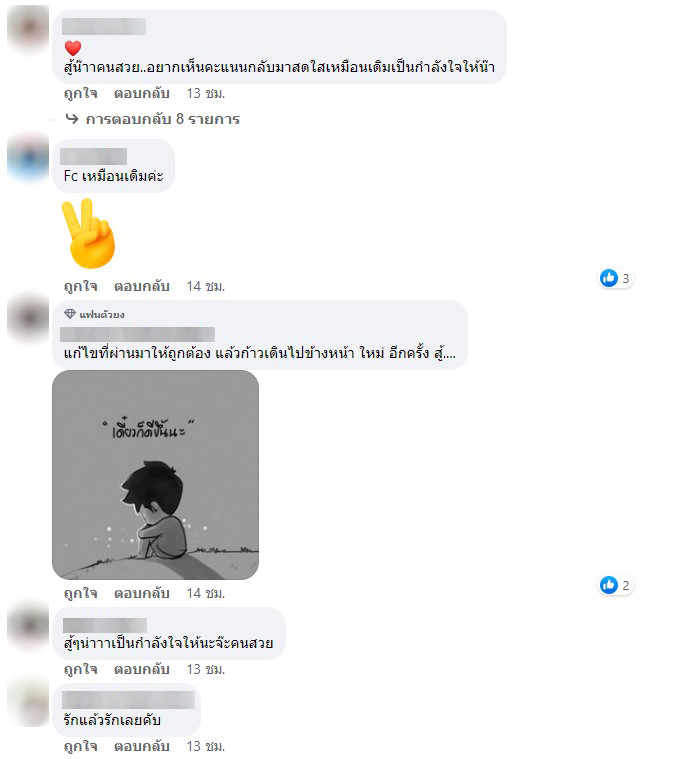This screenshot has height=759, width=674.
Task: Open first commenter's blurred profile picture
Action: pos(28,28)
